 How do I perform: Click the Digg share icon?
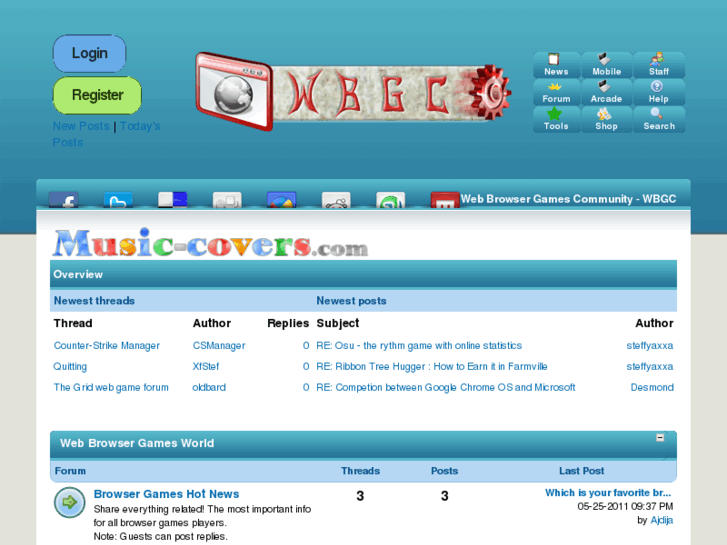point(227,200)
